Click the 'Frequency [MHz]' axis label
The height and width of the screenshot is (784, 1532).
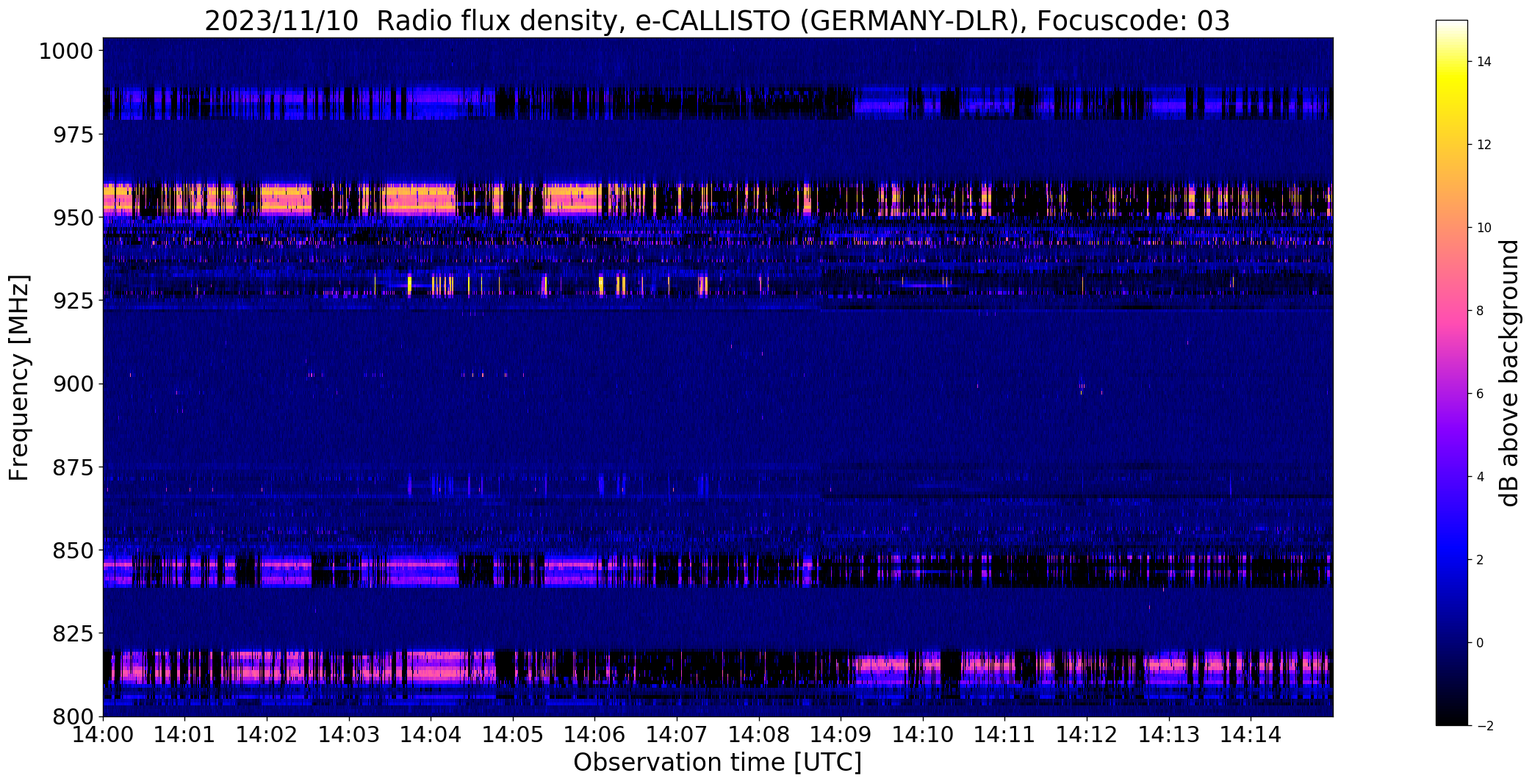[19, 378]
